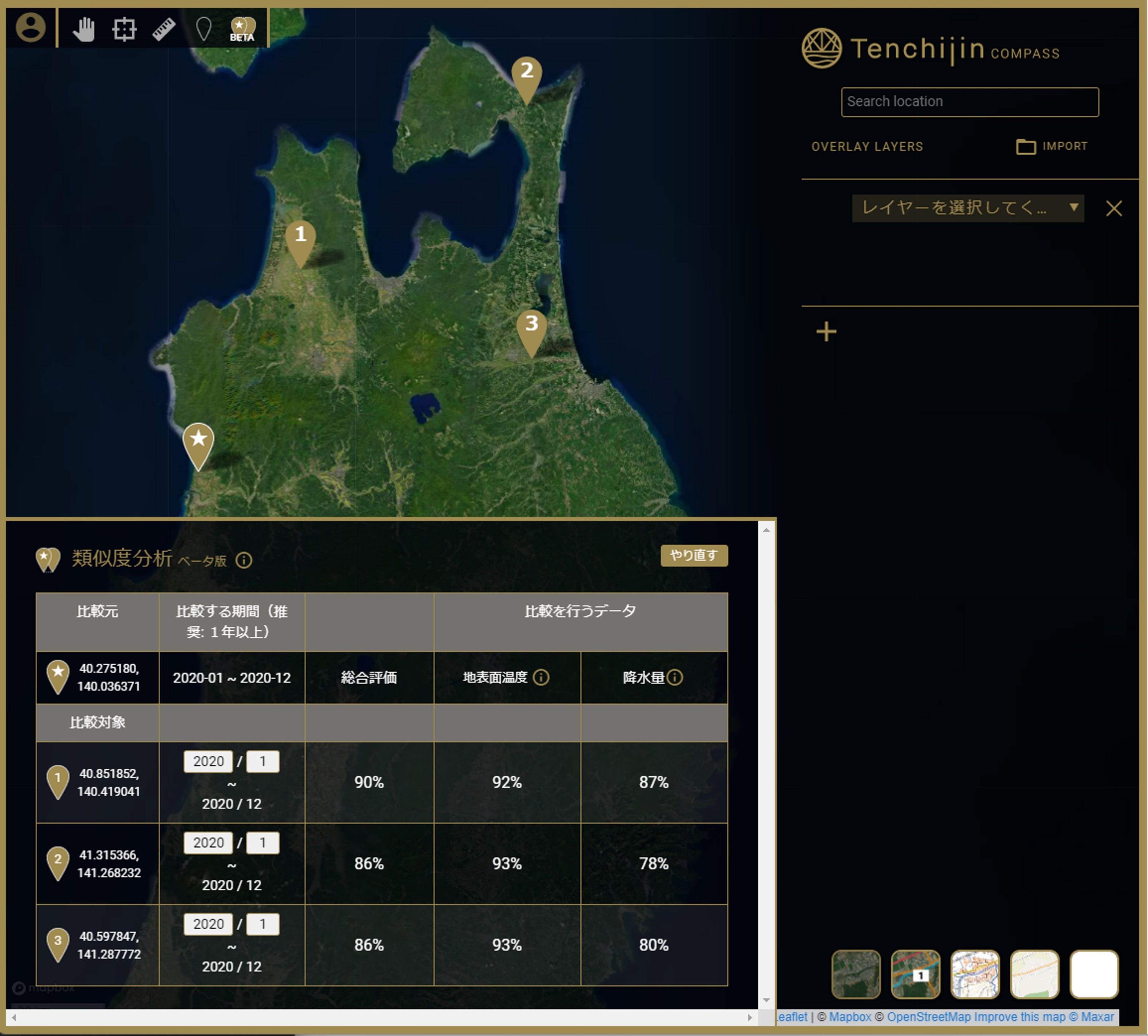1148x1036 pixels.
Task: Click the IMPORT folder button
Action: click(1052, 146)
